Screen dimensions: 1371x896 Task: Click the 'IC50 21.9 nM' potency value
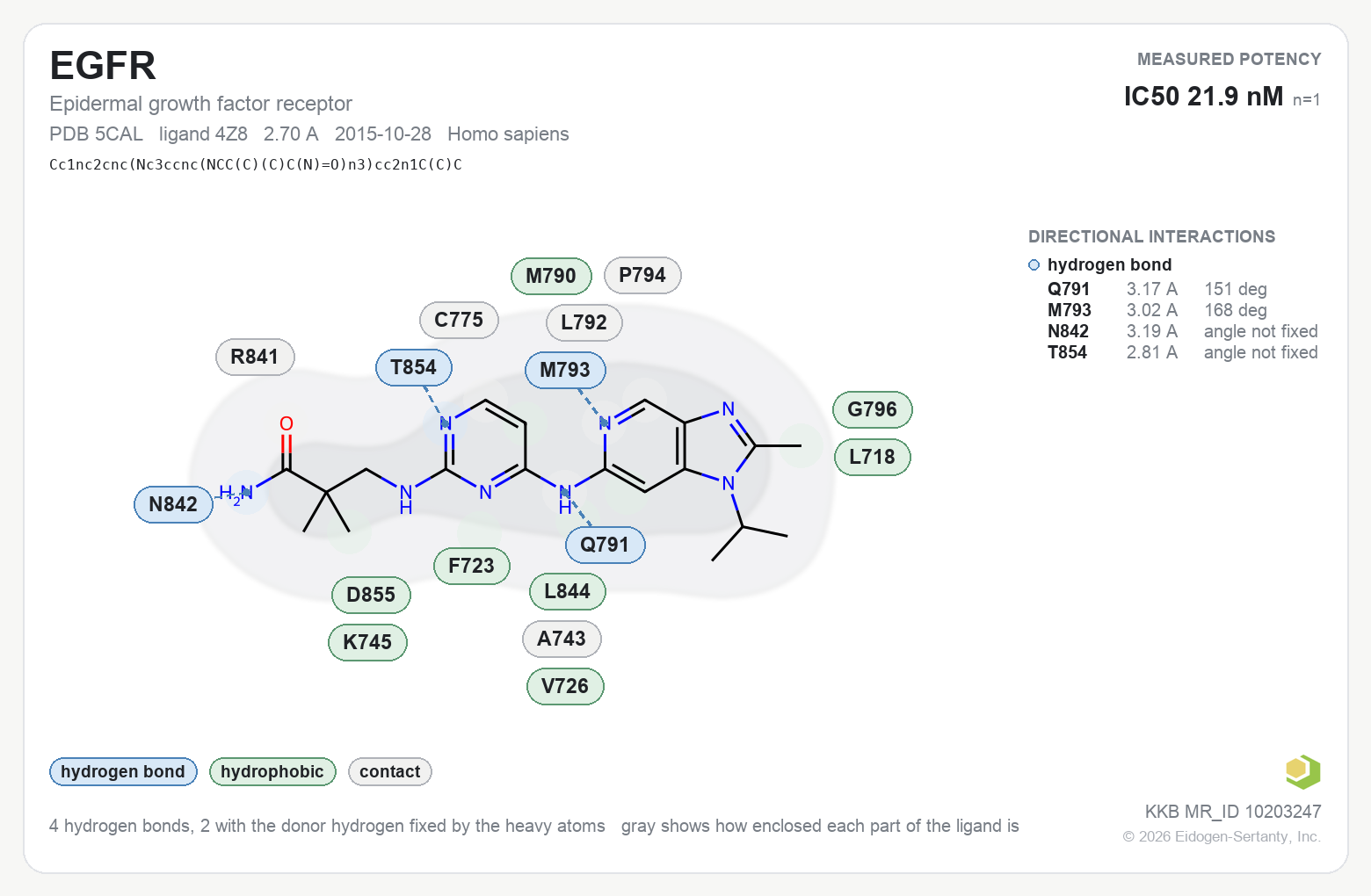point(1203,97)
